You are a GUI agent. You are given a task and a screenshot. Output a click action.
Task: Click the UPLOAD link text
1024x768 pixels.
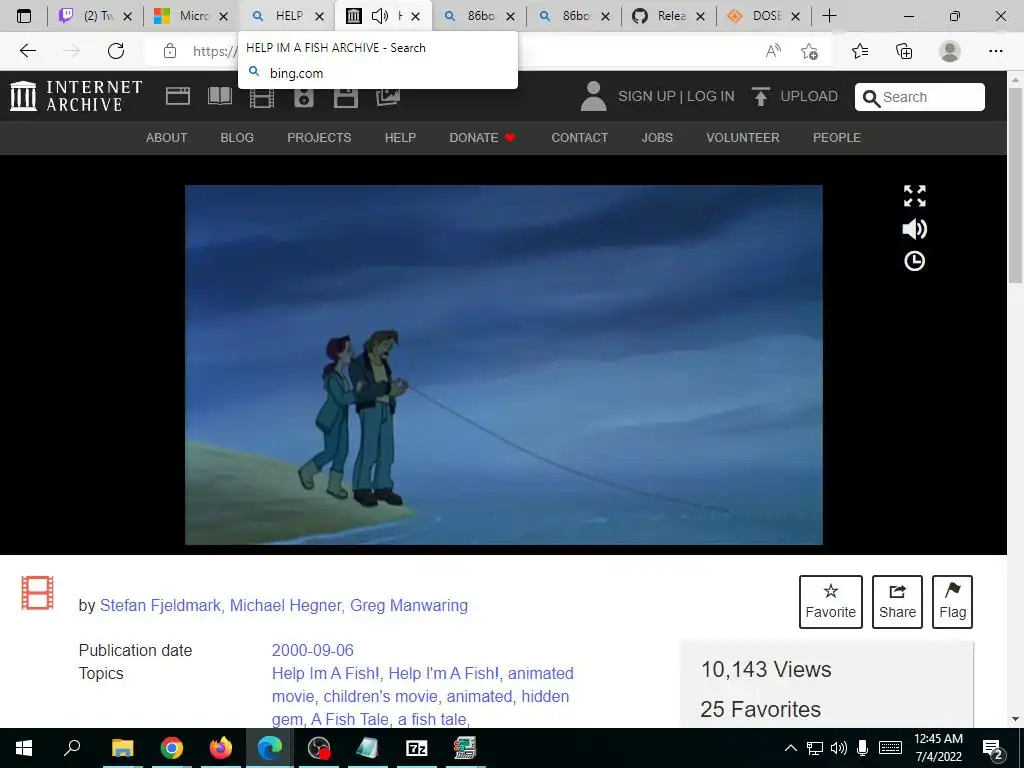[809, 97]
